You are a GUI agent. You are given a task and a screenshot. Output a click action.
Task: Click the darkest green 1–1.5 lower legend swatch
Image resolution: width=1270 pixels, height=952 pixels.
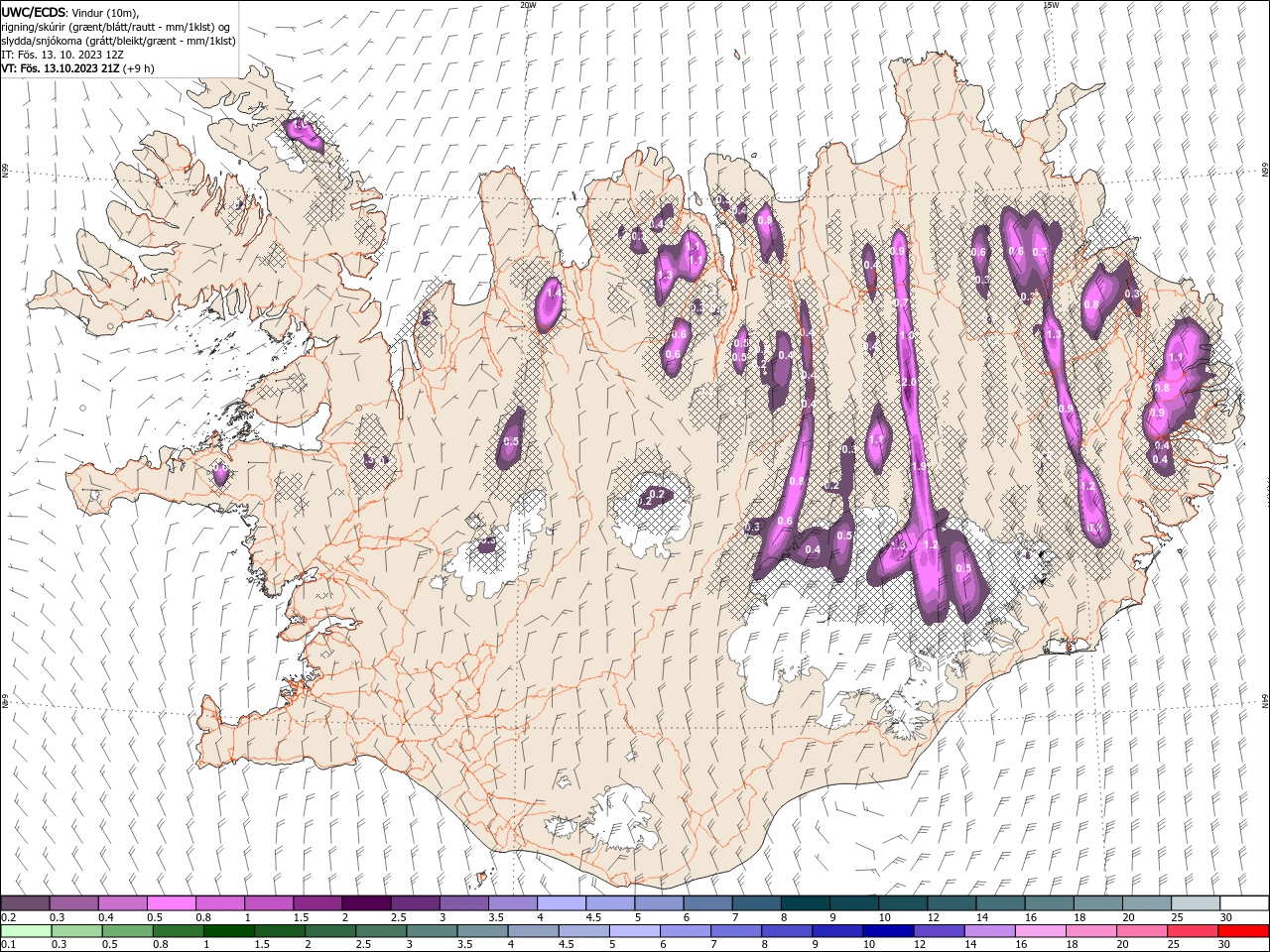pos(228,931)
